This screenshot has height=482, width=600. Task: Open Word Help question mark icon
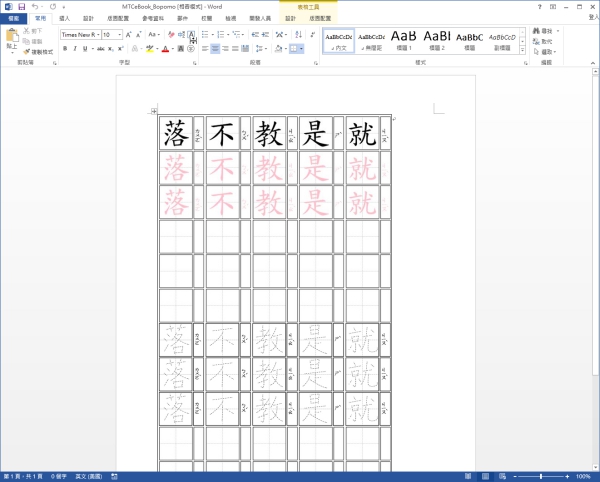[x=540, y=7]
